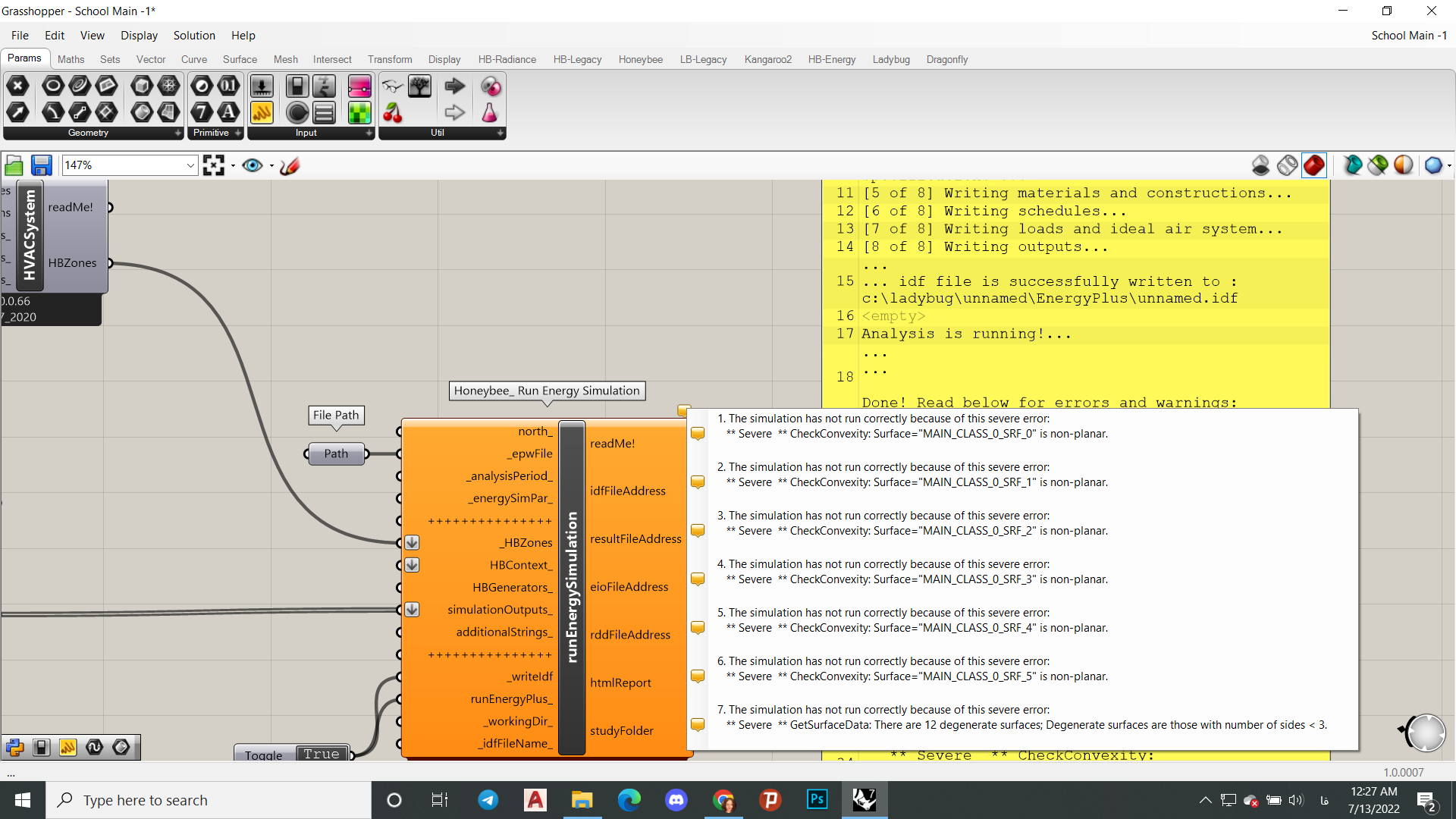Click the _HBZones input on runEnergySimulation
Image resolution: width=1456 pixels, height=819 pixels.
526,543
